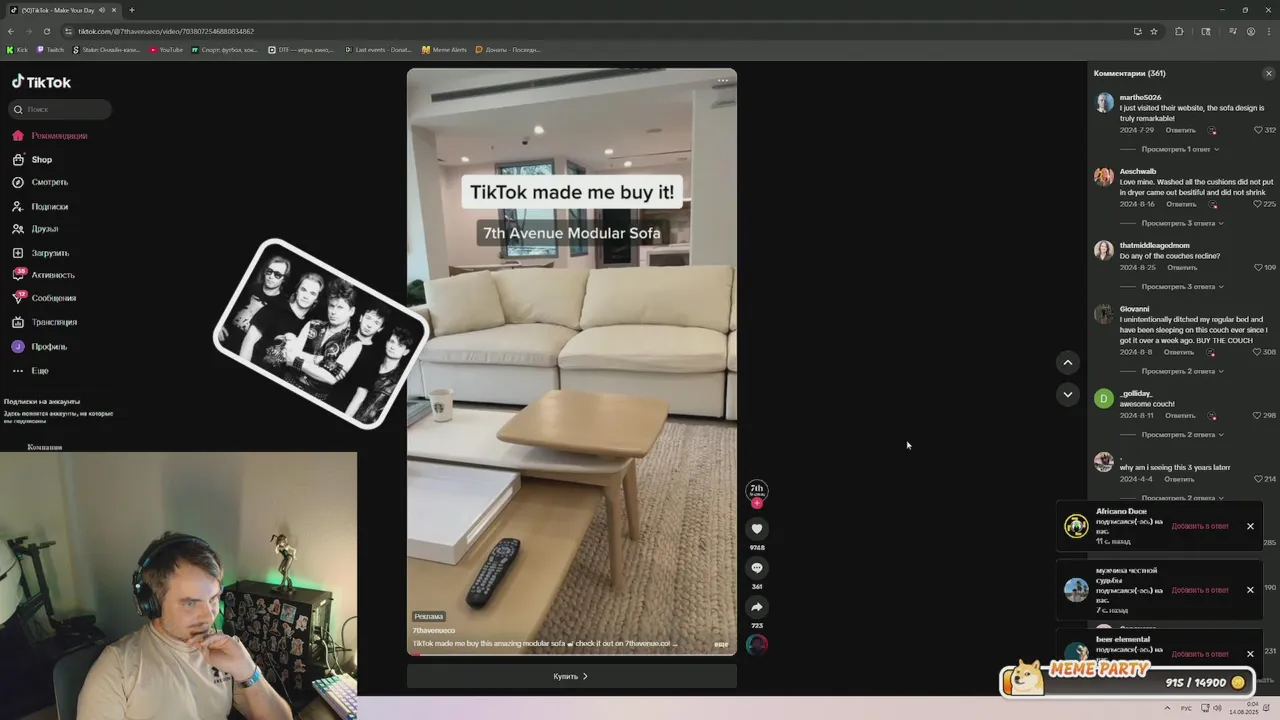Like Aeschwalb's comment
This screenshot has width=1280, height=720.
tap(1259, 204)
